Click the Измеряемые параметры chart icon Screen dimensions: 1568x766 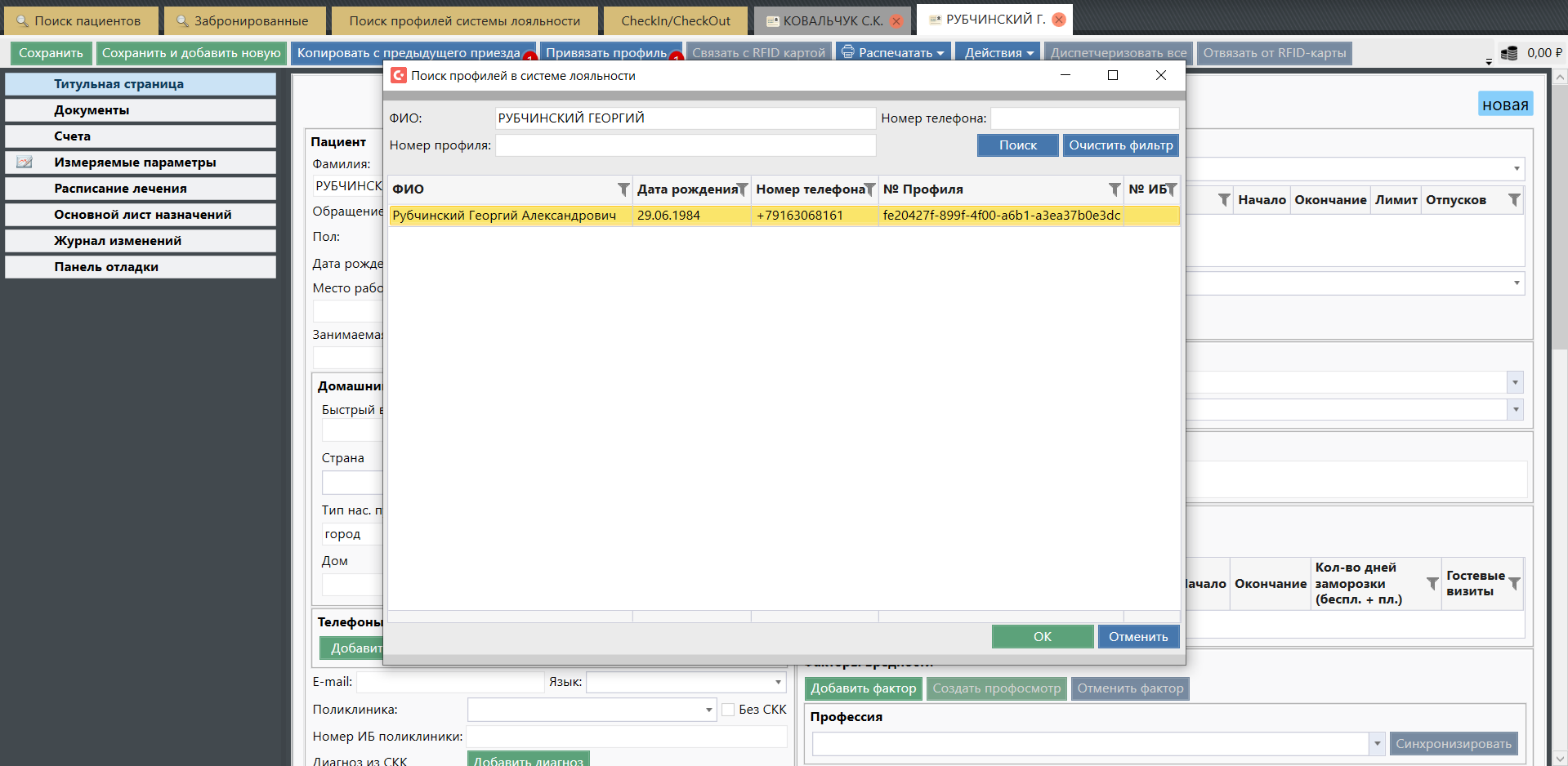point(25,163)
